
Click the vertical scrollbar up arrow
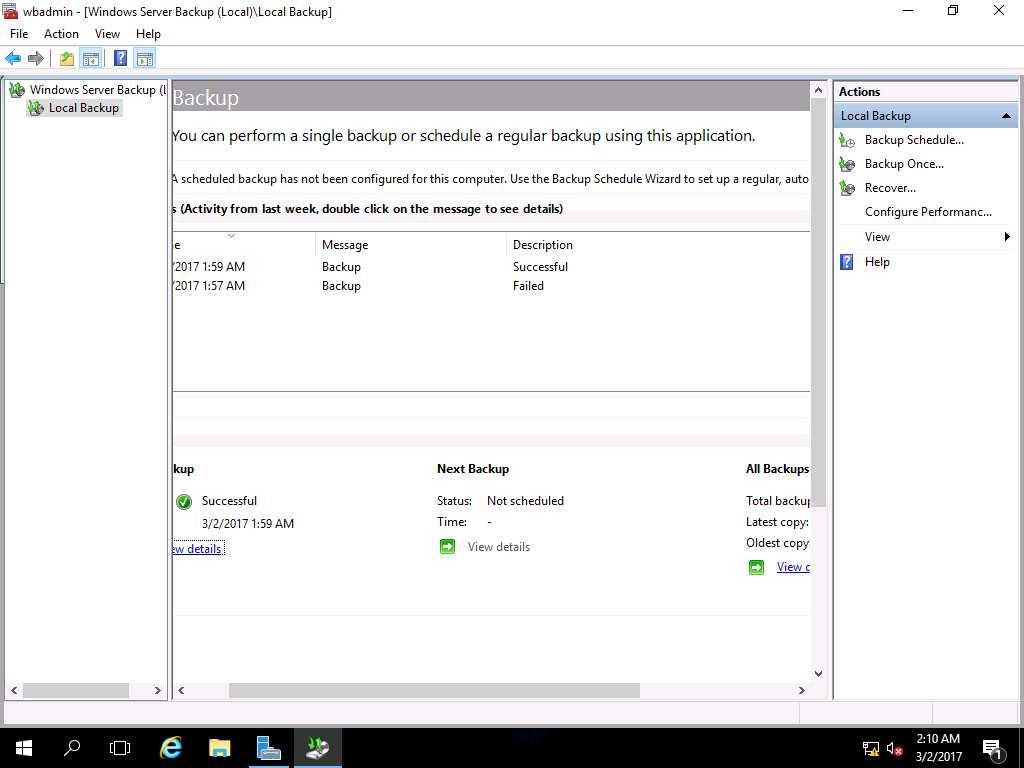(x=819, y=89)
